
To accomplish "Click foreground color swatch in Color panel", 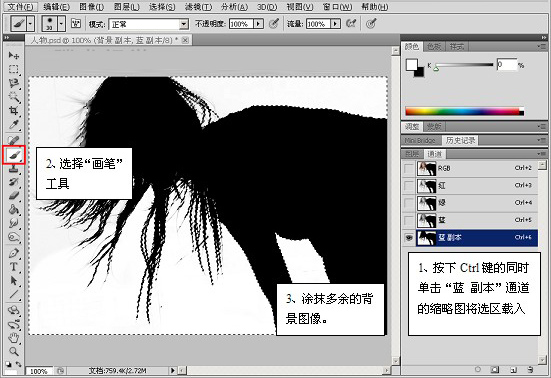I will click(x=411, y=65).
